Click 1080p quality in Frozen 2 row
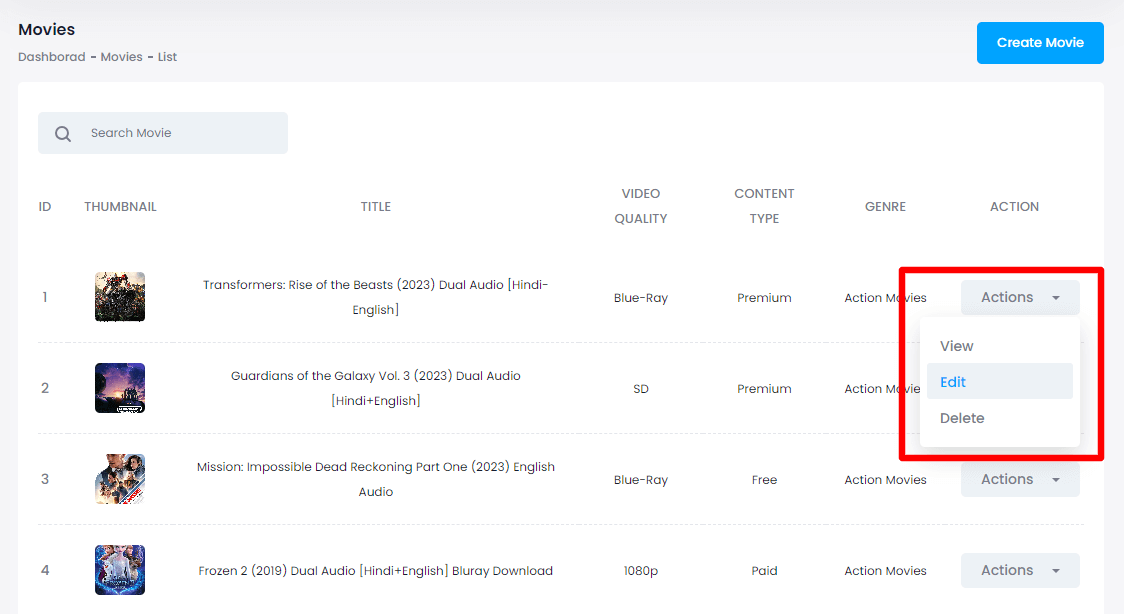Viewport: 1124px width, 614px height. click(x=641, y=570)
